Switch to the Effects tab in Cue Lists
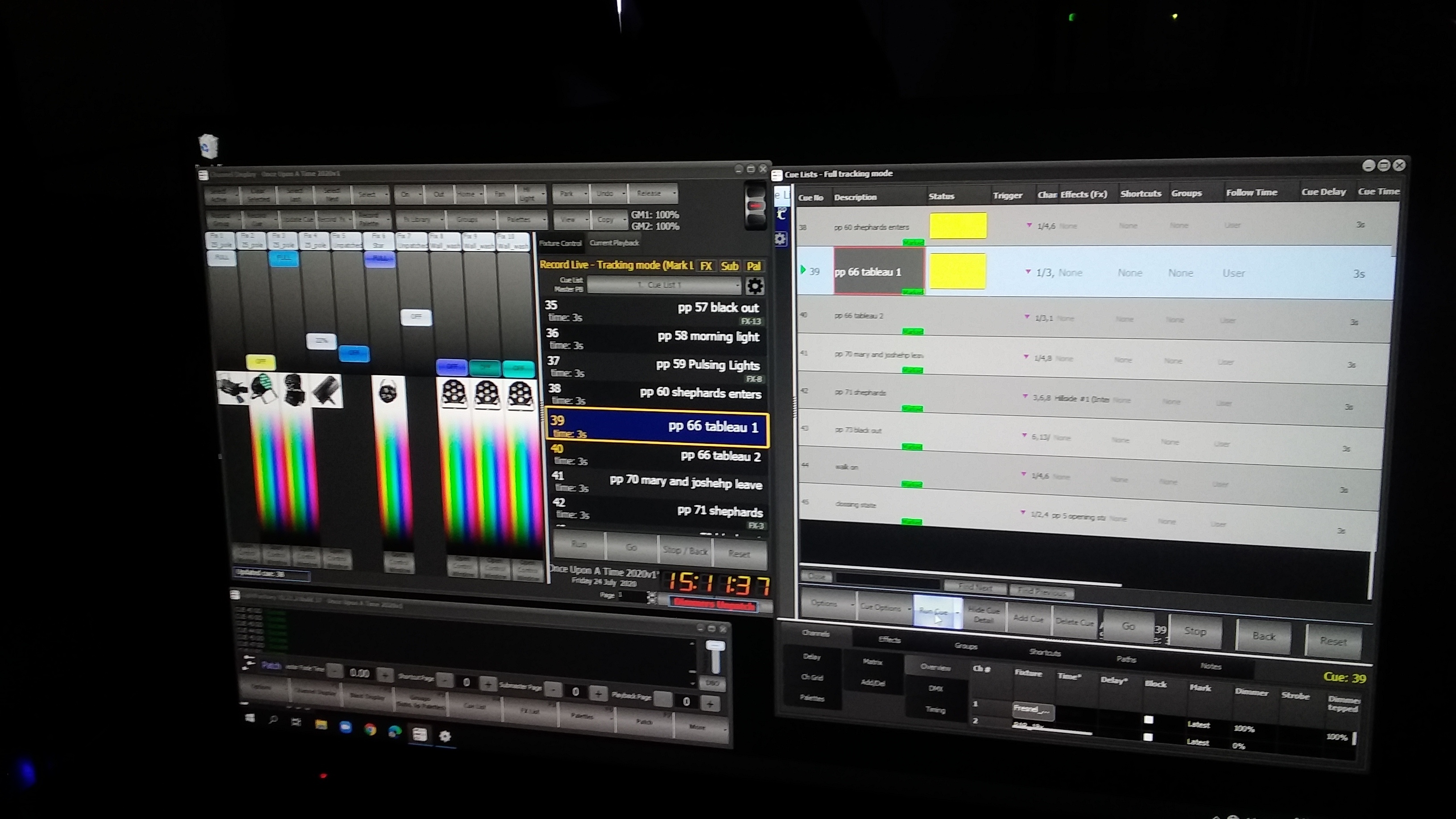Screen dimensions: 1456x819 [x=889, y=640]
